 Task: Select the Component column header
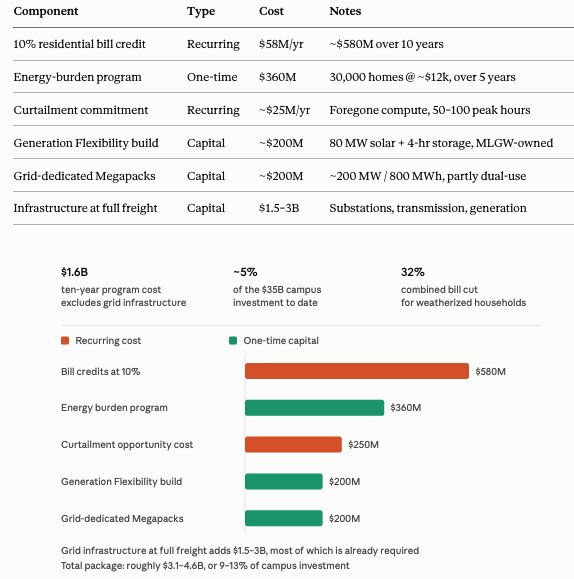click(46, 11)
